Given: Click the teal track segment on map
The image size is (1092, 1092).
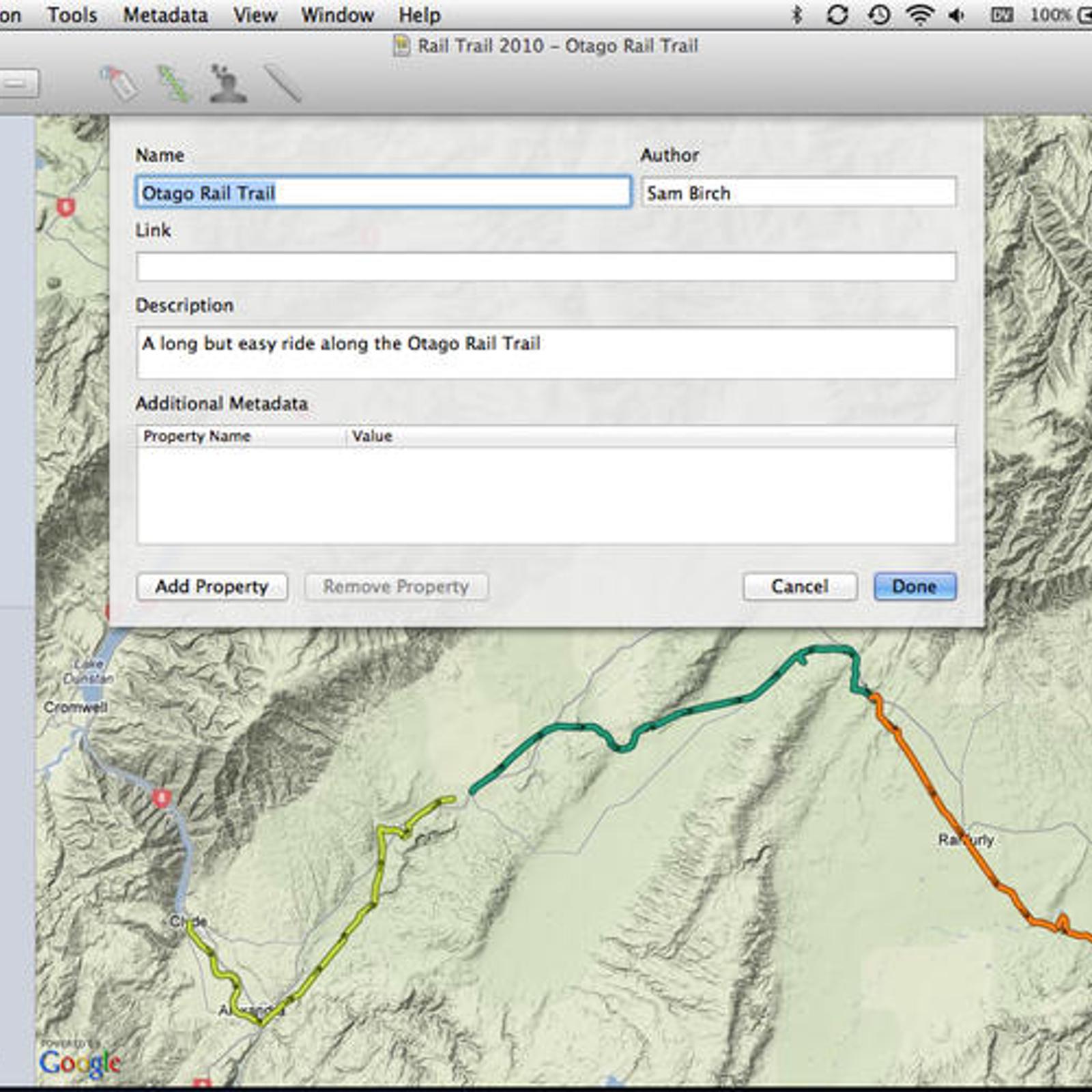Looking at the screenshot, I should (x=689, y=710).
